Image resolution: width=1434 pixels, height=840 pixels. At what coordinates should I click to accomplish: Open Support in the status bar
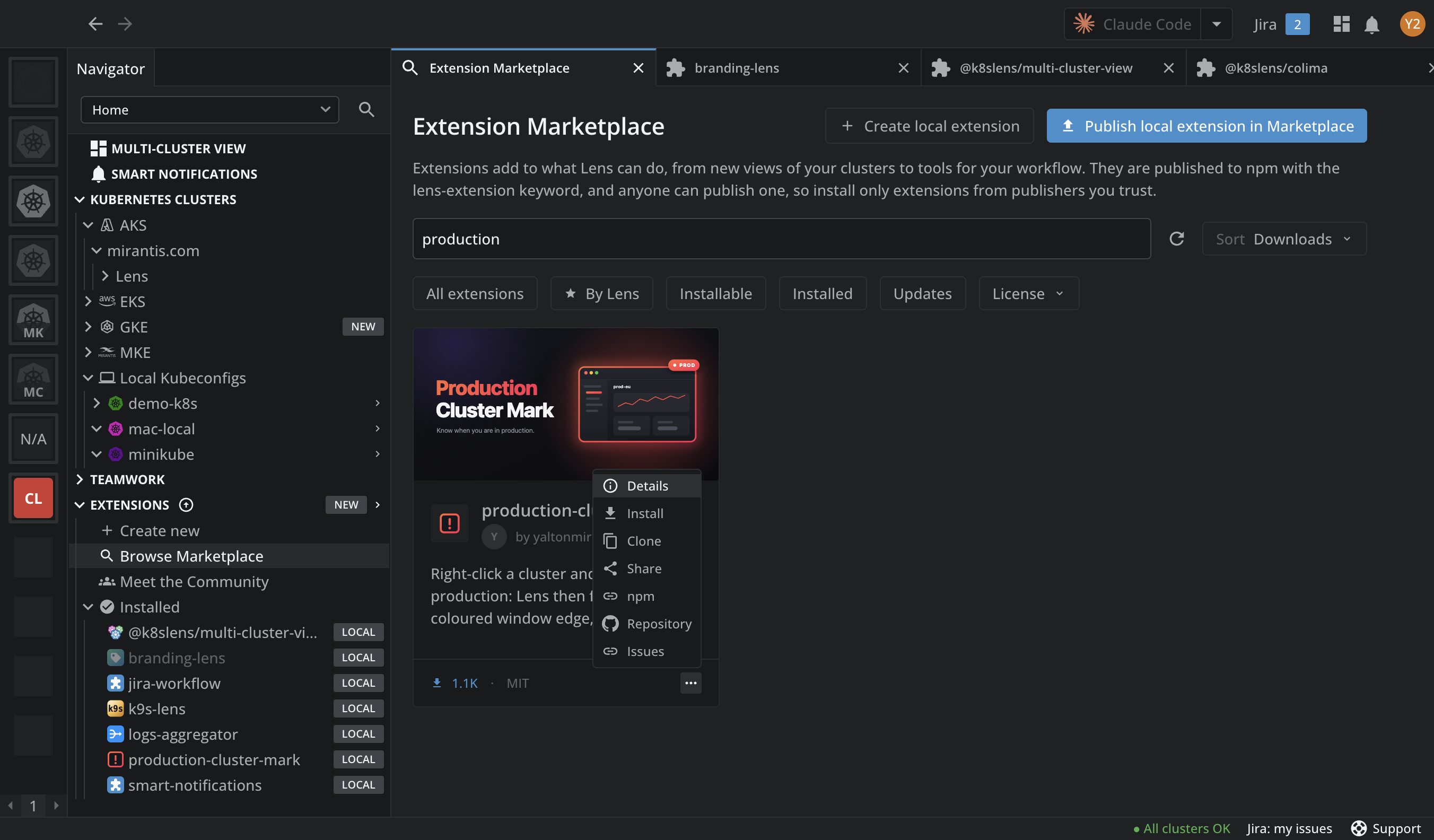tap(1386, 828)
